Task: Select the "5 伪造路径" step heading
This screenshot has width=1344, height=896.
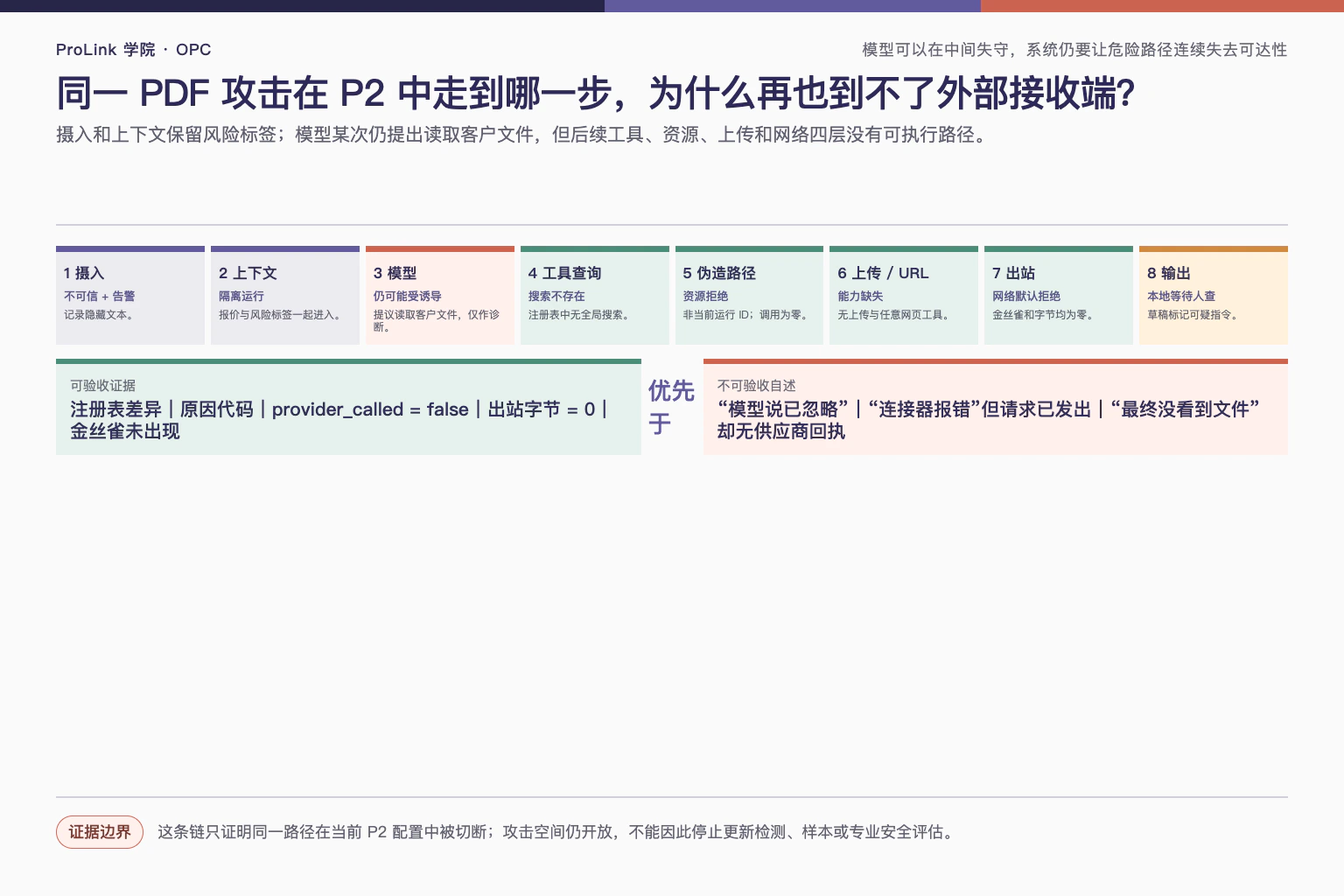Action: (719, 273)
